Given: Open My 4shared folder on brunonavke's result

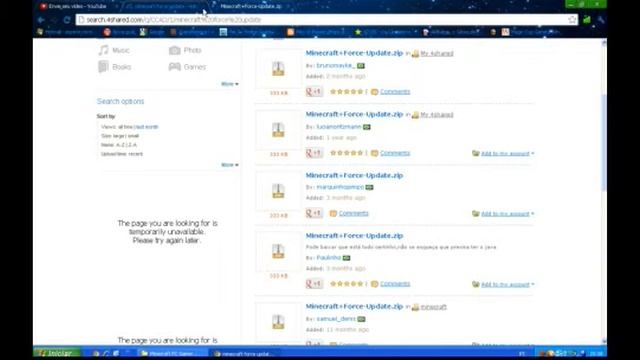Looking at the screenshot, I should point(437,53).
